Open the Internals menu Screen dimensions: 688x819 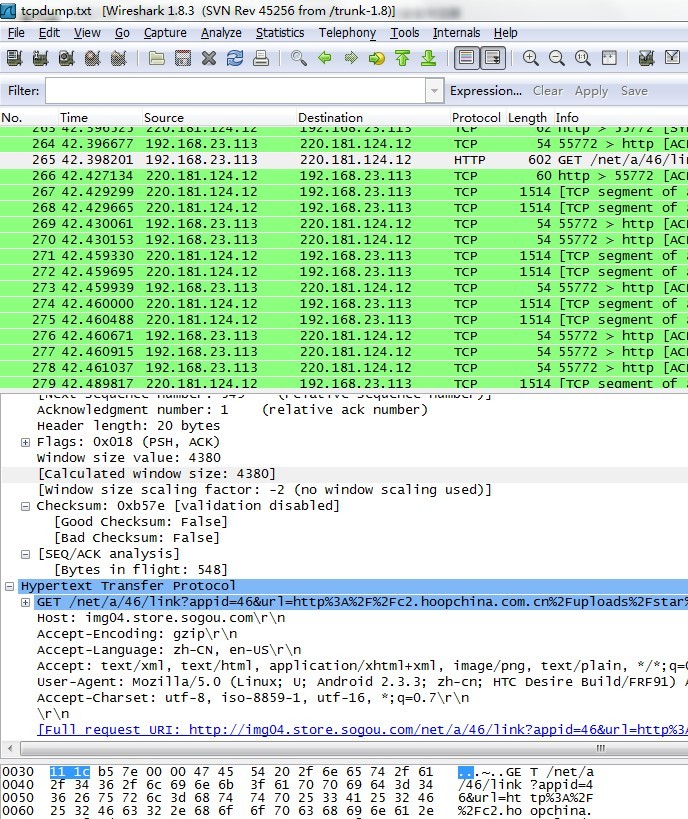[x=456, y=32]
